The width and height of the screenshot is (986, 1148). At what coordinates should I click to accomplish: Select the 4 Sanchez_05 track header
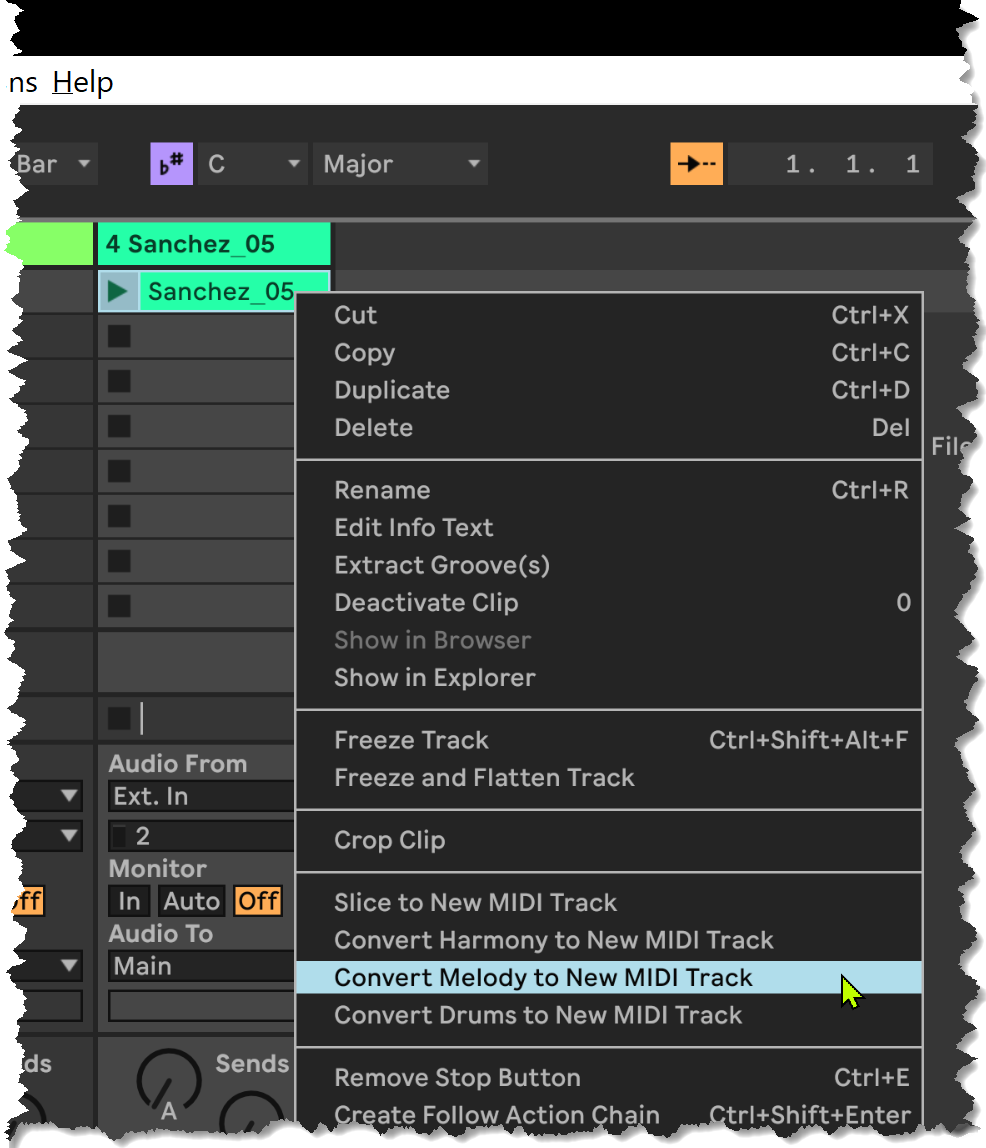coord(213,244)
